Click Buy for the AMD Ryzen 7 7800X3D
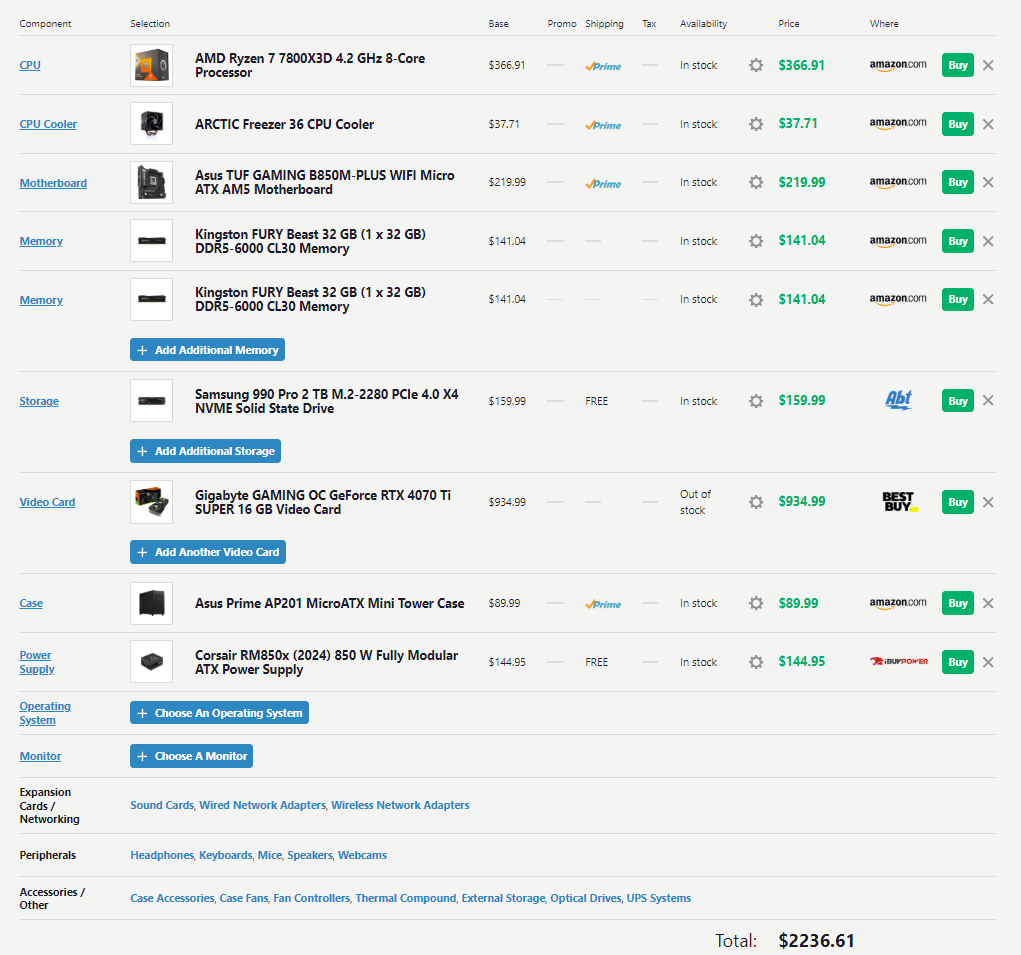Screen dimensions: 1021x955 pyautogui.click(x=957, y=65)
